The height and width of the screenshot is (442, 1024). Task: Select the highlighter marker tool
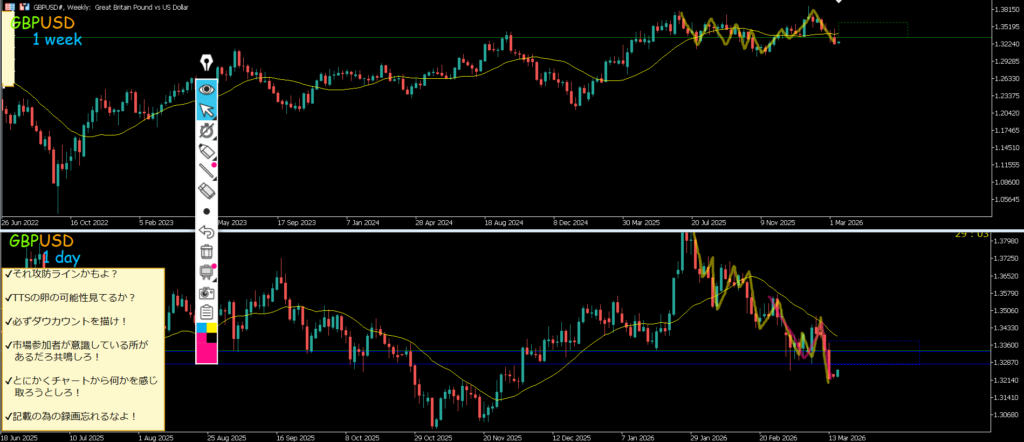[206, 152]
